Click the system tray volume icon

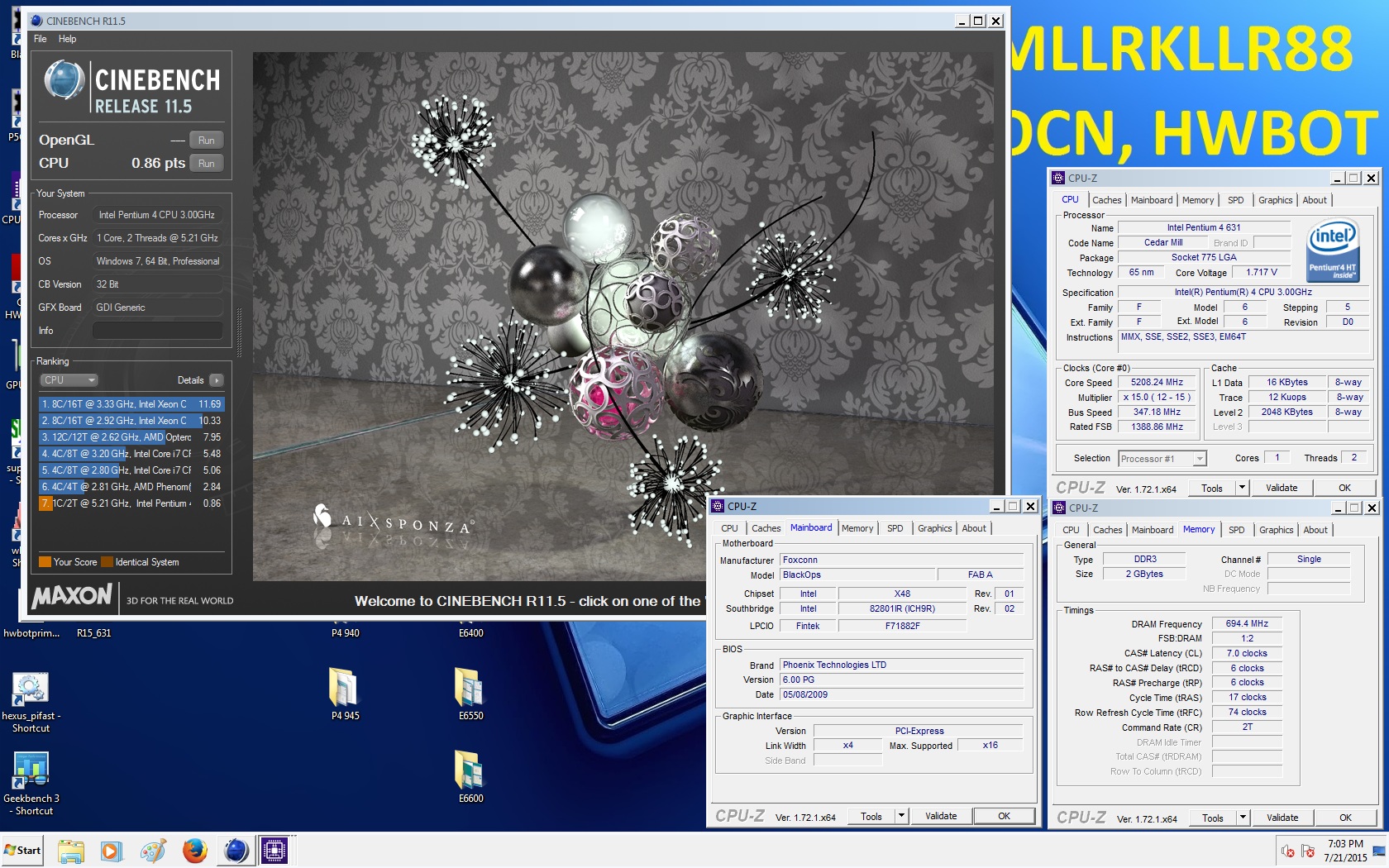[x=1287, y=851]
